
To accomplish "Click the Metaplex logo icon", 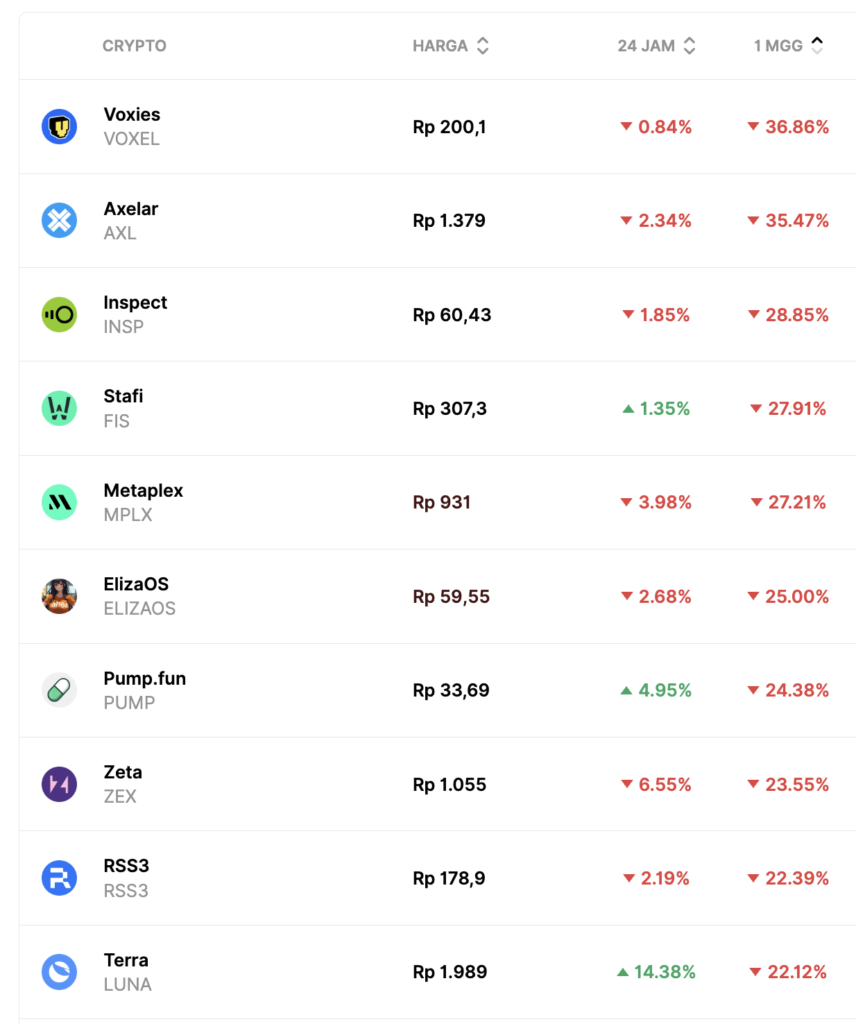I will coord(59,503).
